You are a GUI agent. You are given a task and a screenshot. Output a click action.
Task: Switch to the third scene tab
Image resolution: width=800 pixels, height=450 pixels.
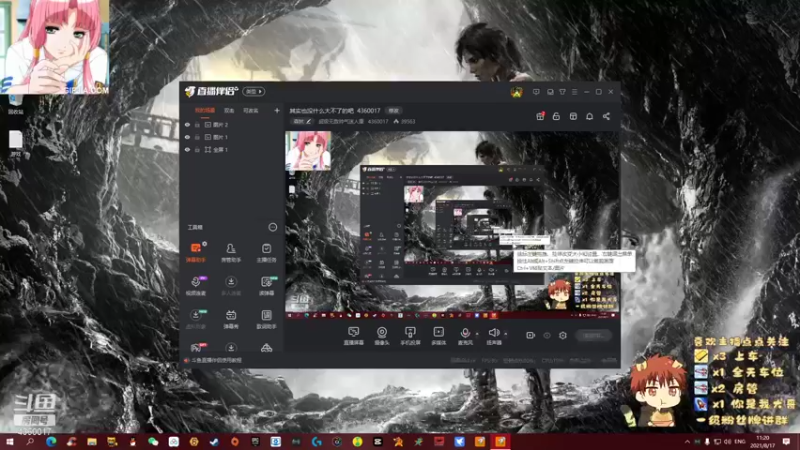coord(251,110)
